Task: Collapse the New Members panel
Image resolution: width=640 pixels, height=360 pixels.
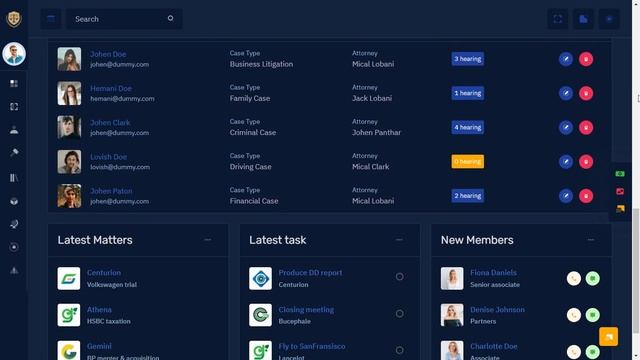Action: point(591,240)
